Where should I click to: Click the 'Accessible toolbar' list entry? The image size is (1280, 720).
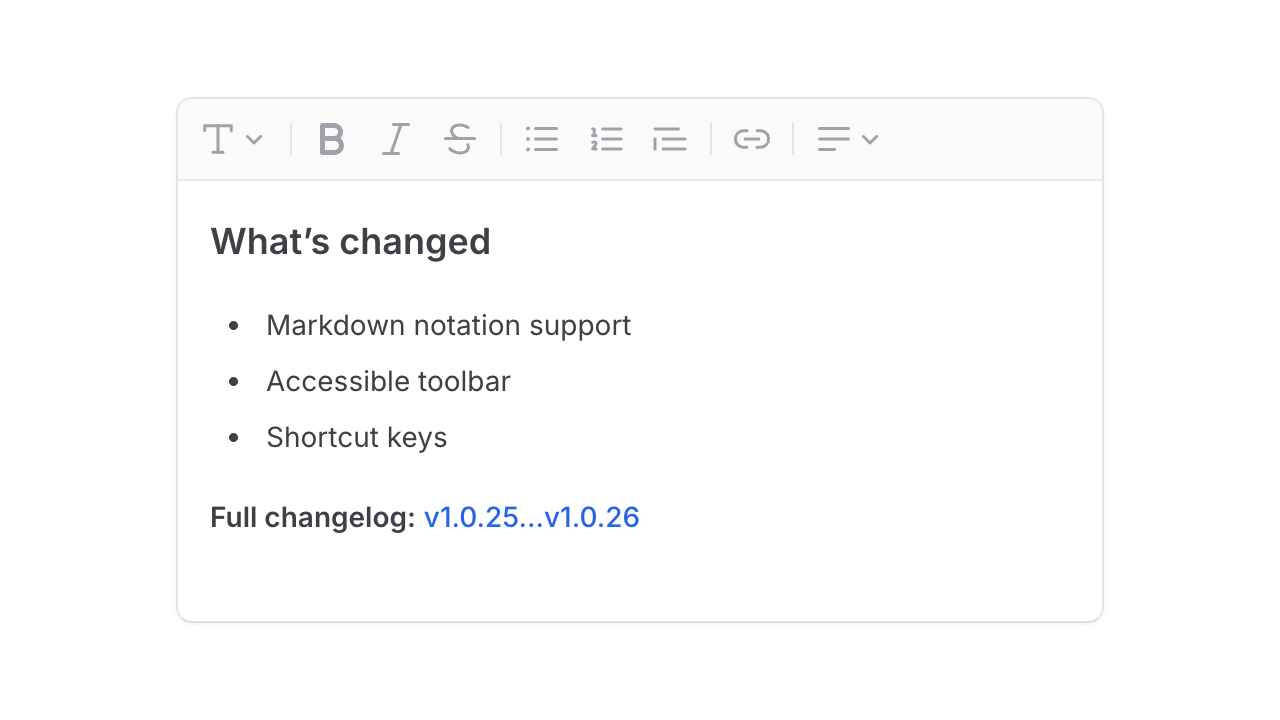coord(388,381)
